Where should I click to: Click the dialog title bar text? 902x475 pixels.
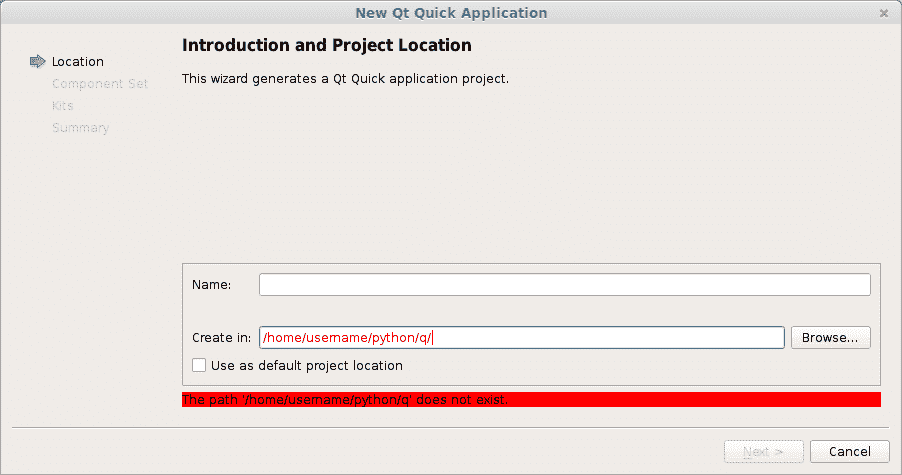451,13
